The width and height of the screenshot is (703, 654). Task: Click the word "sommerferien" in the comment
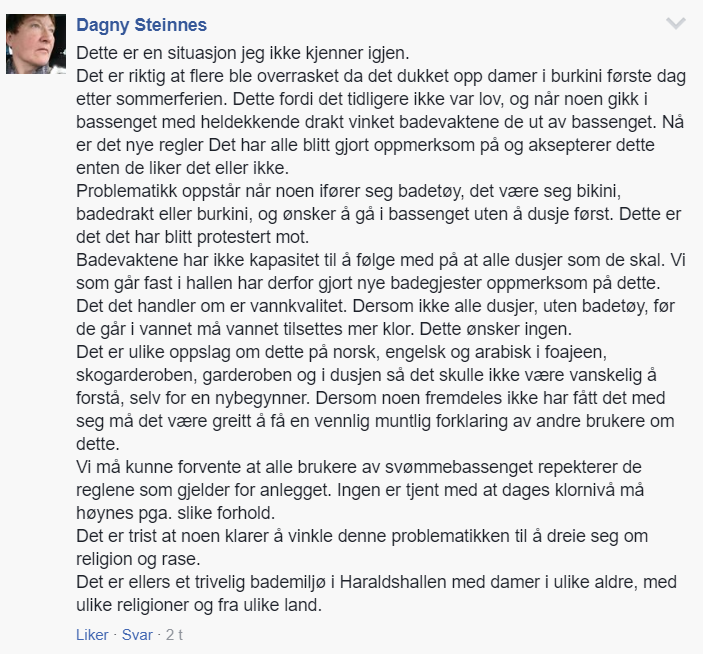[160, 99]
